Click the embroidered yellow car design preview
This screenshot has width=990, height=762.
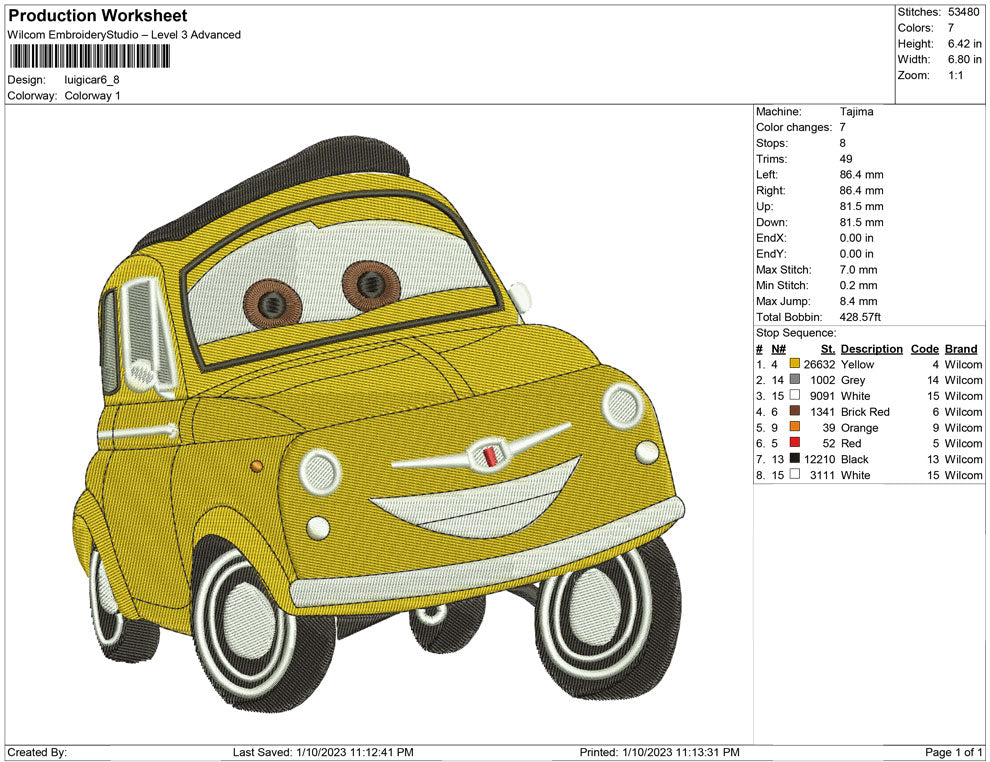coord(378,425)
